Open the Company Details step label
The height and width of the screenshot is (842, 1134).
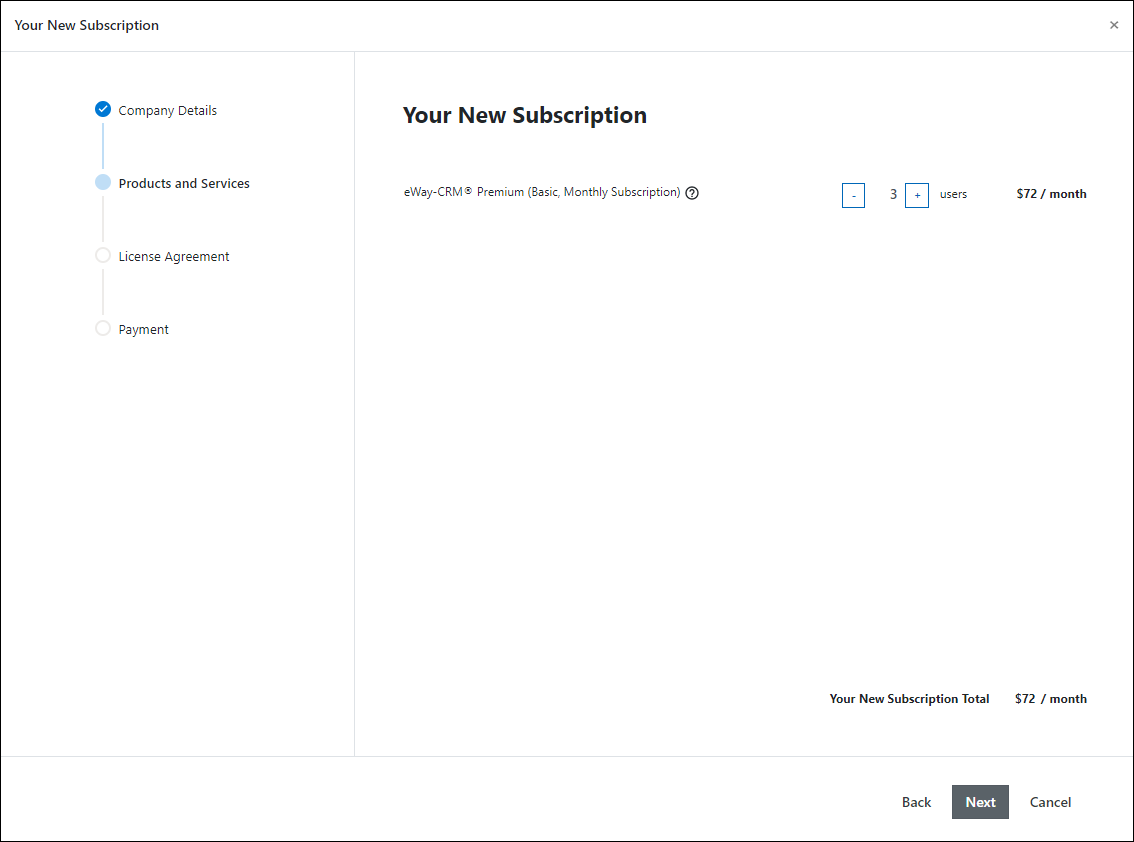168,111
